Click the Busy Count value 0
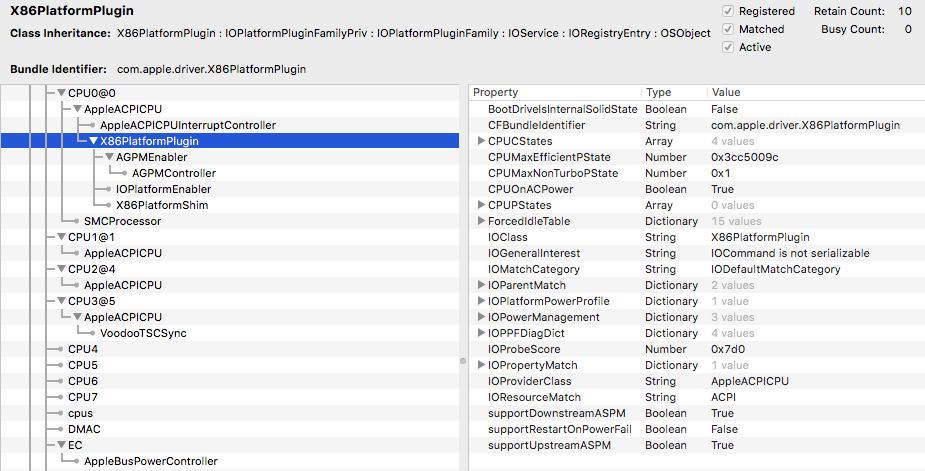925x471 pixels. click(908, 29)
